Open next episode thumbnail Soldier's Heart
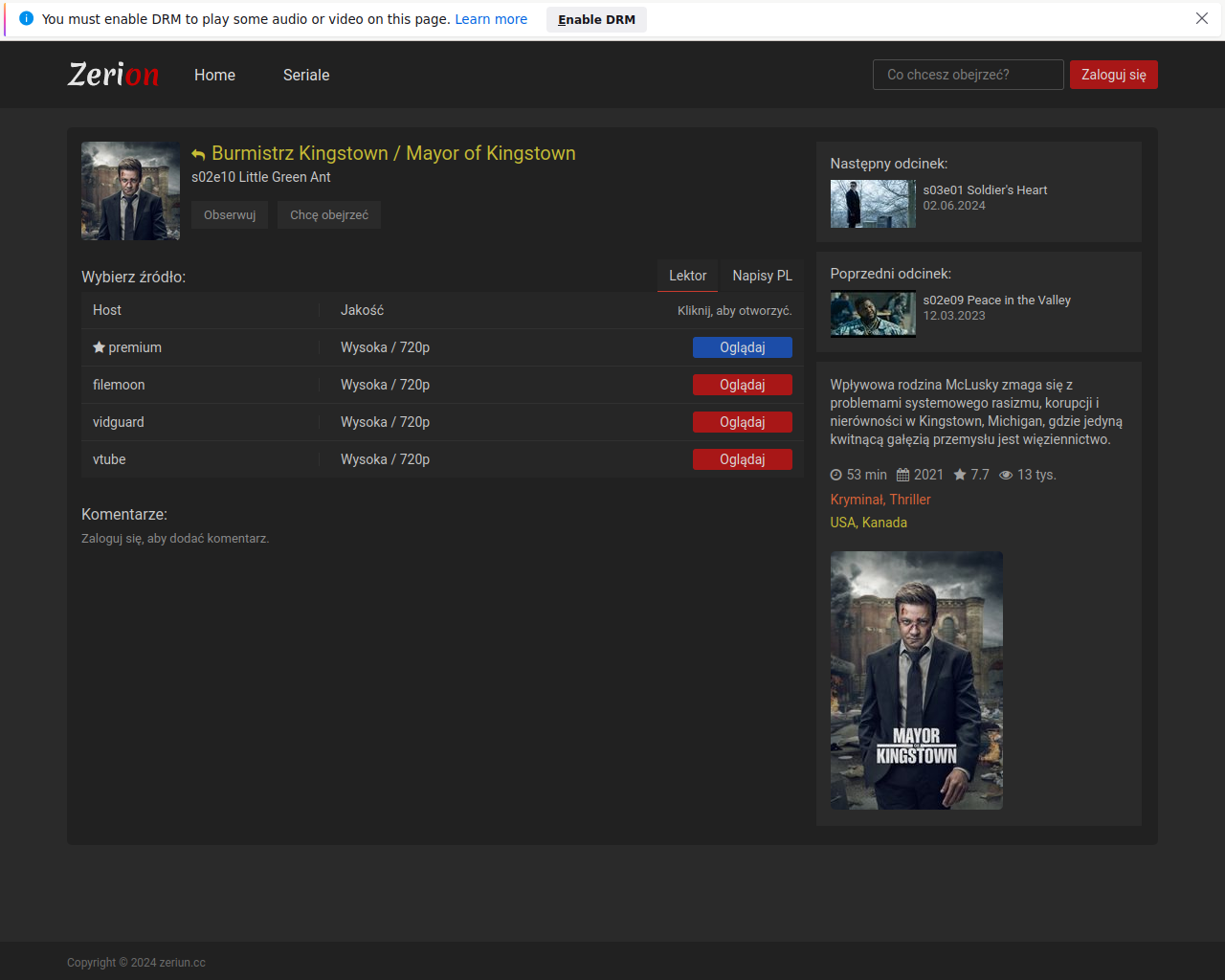 click(873, 204)
